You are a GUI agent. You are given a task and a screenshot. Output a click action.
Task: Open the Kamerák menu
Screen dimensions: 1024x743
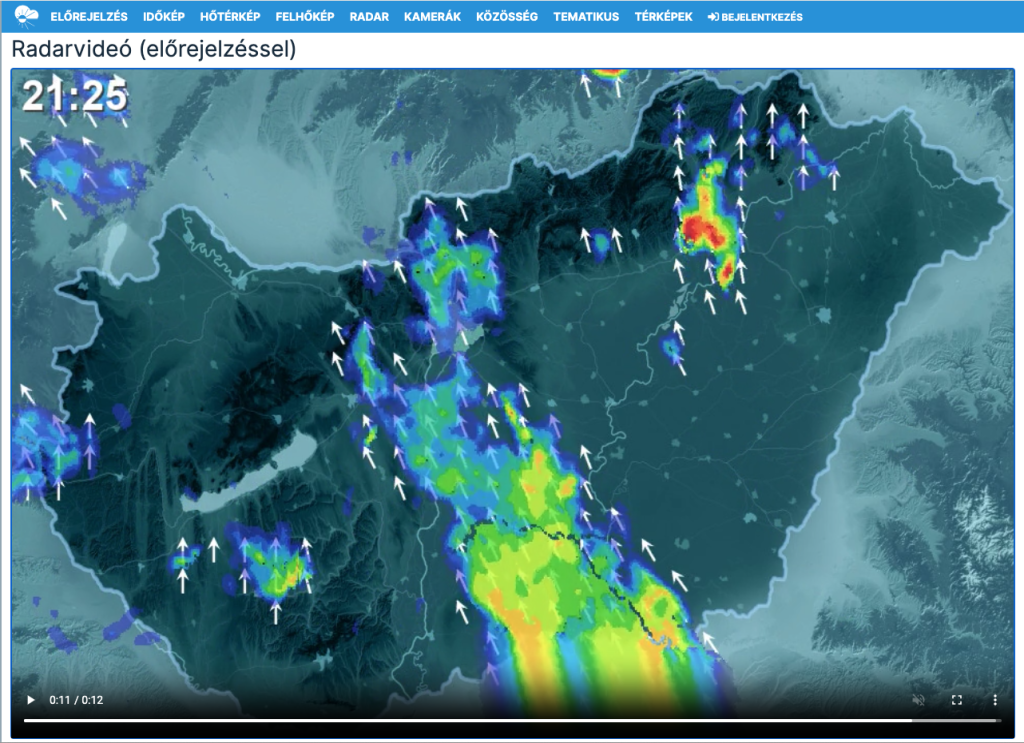432,17
